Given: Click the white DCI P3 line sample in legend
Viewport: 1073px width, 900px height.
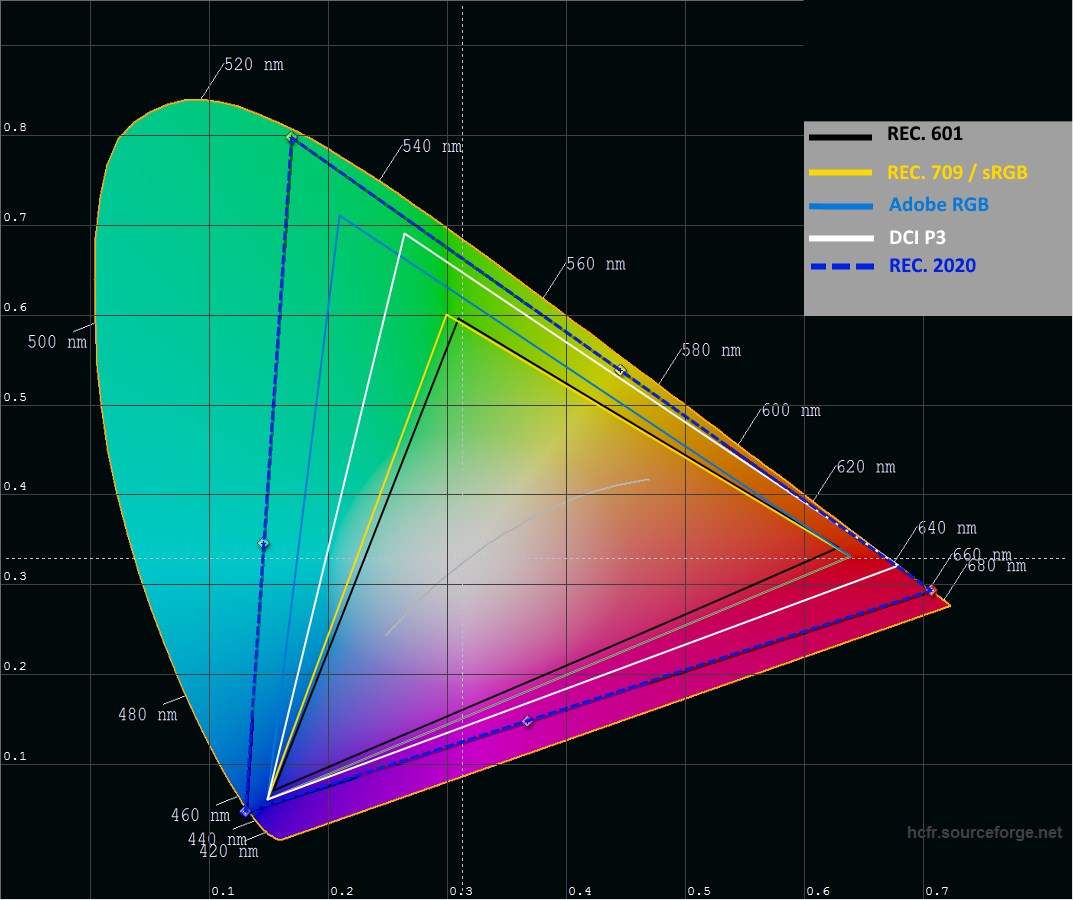Looking at the screenshot, I should pos(840,238).
